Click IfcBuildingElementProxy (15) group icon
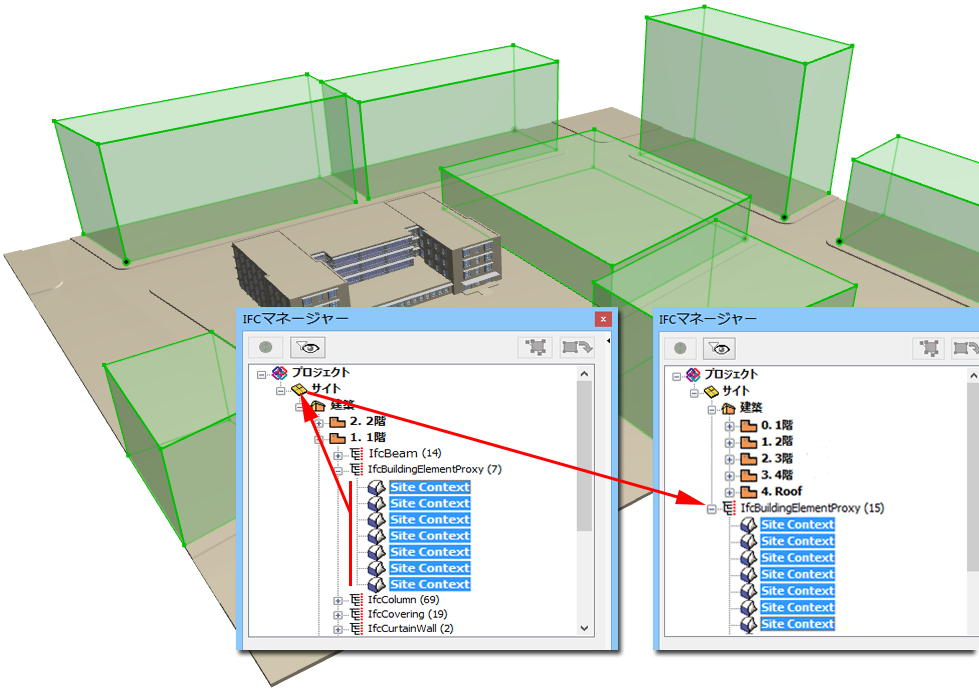Screen dimensions: 979x694 (x=729, y=508)
